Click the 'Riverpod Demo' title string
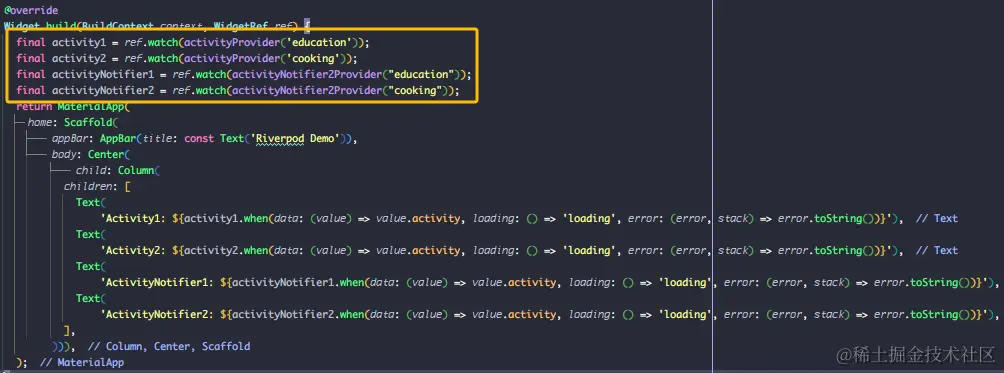 tap(296, 138)
